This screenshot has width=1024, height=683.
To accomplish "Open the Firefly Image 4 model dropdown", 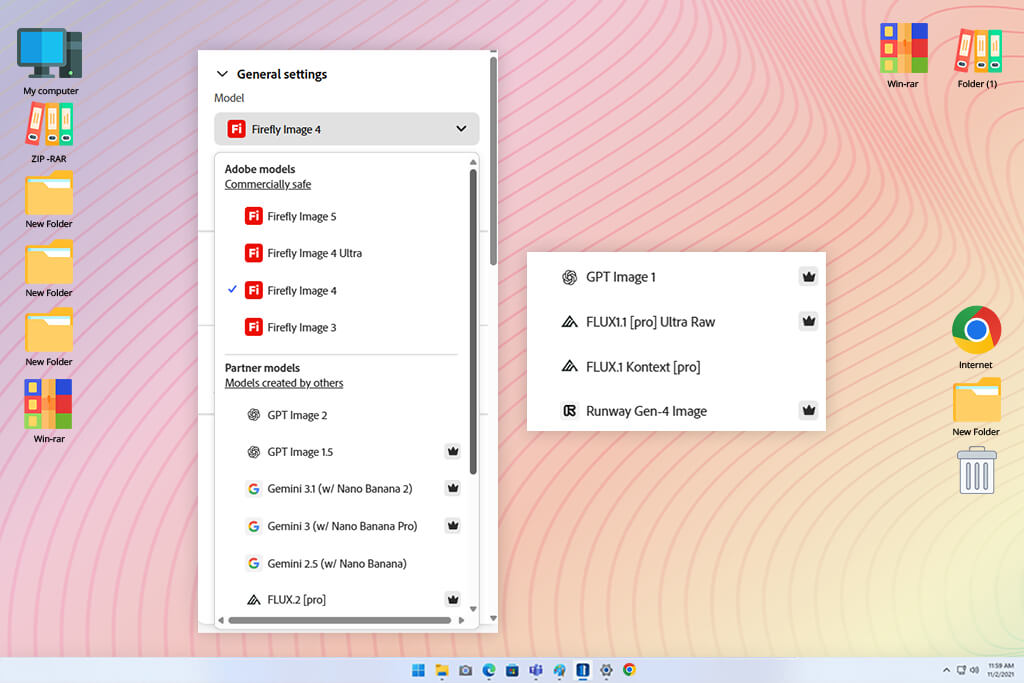I will 347,129.
